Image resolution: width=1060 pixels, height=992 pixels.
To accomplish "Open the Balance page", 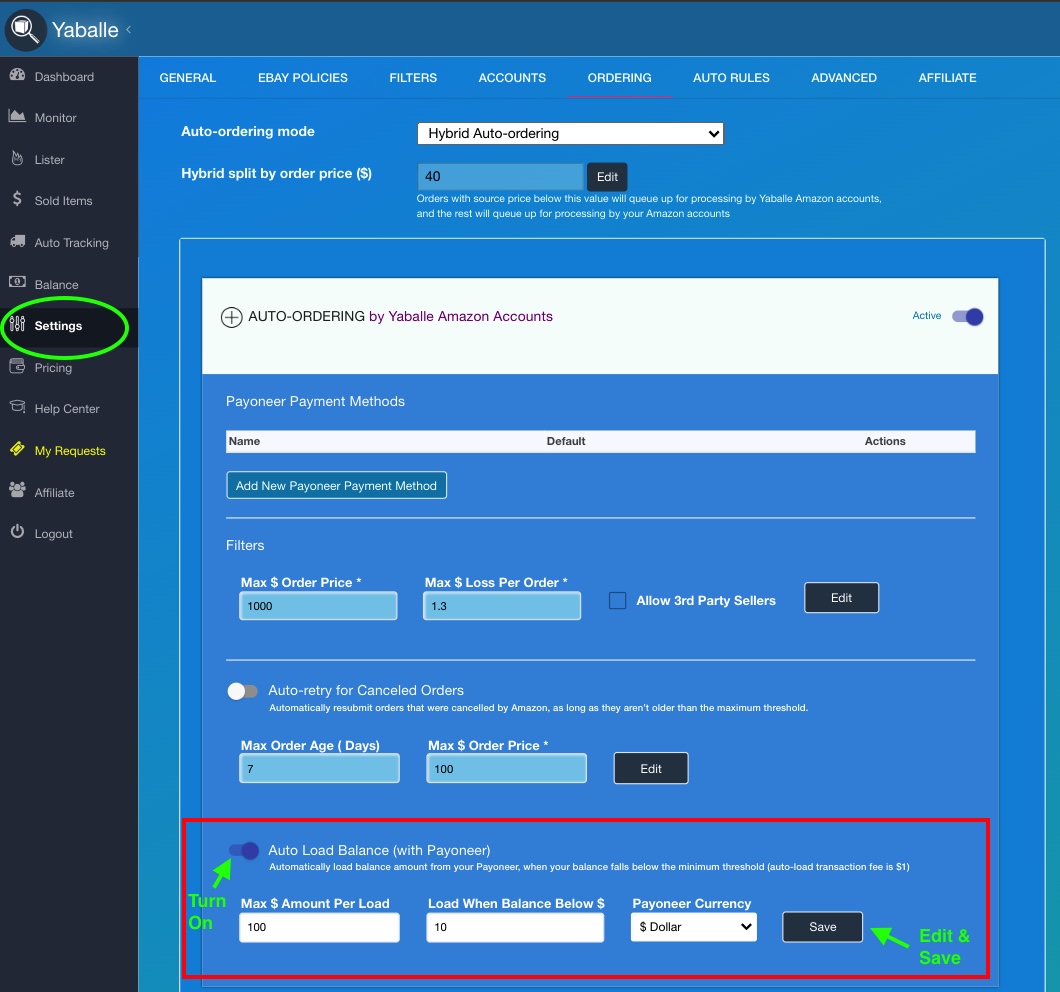I will pyautogui.click(x=57, y=285).
